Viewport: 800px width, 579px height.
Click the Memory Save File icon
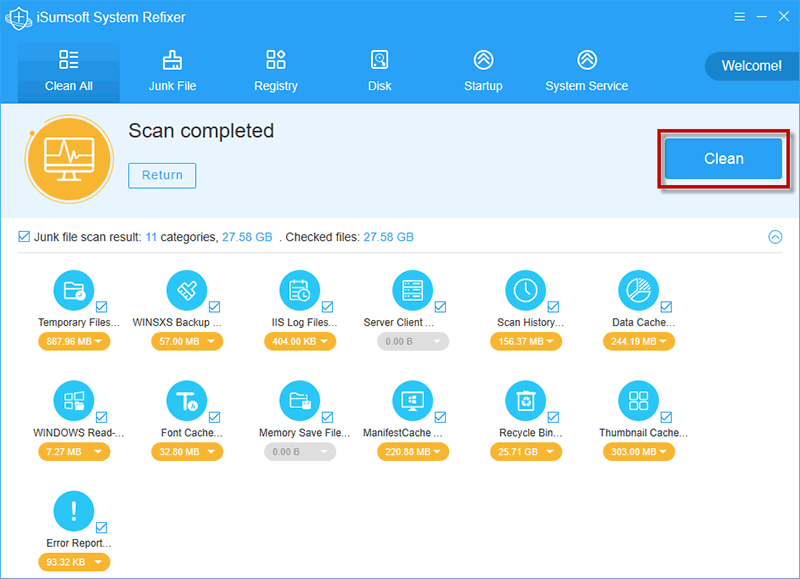tap(299, 400)
